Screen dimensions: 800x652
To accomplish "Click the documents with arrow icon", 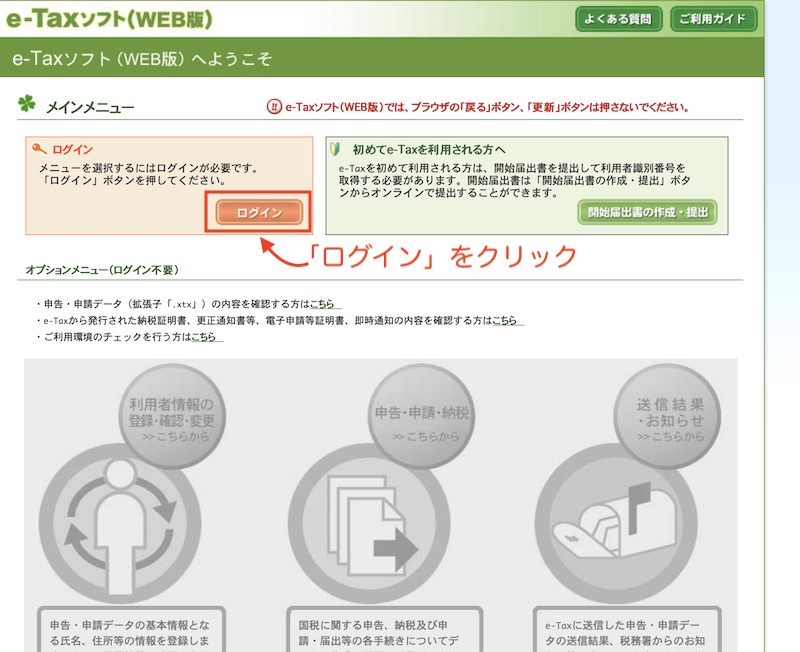I will (369, 524).
